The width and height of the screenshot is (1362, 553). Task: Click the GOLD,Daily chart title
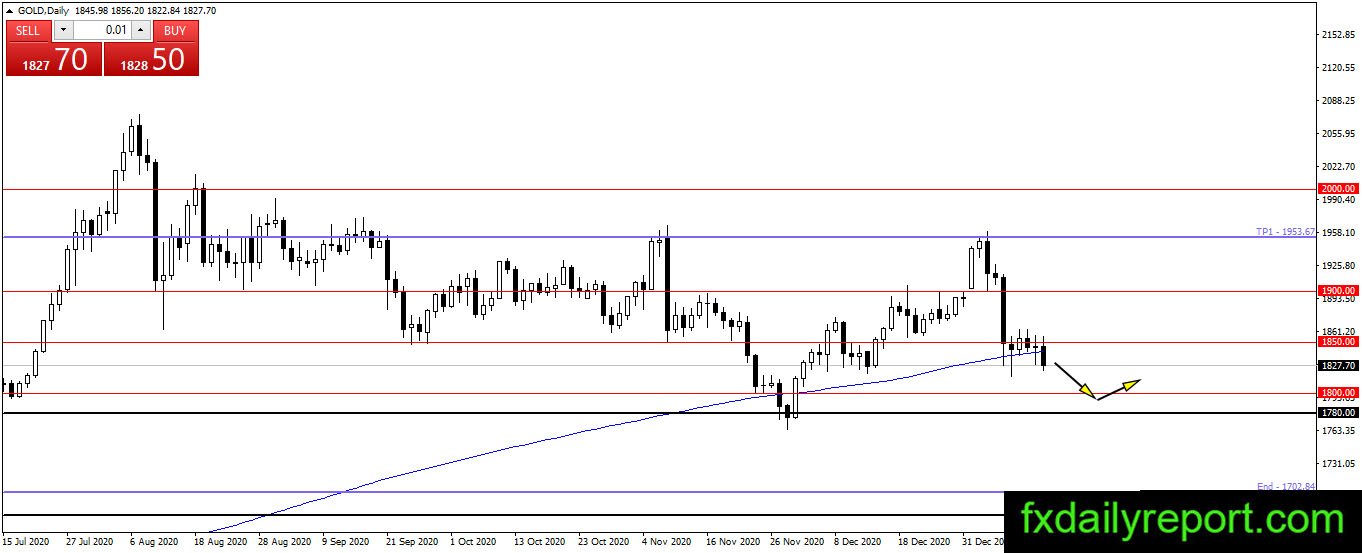(x=44, y=11)
